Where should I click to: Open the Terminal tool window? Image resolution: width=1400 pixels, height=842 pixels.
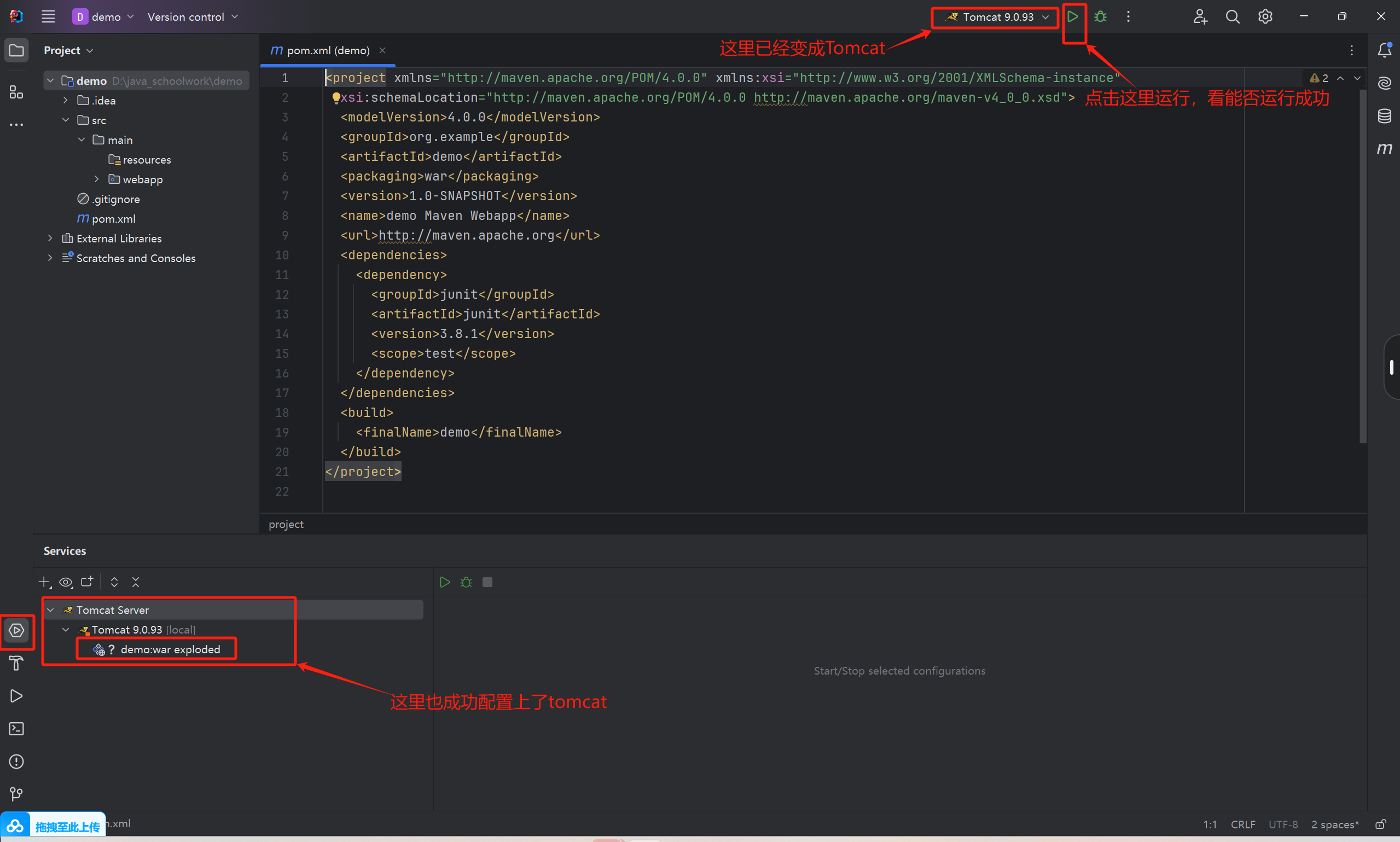[16, 729]
